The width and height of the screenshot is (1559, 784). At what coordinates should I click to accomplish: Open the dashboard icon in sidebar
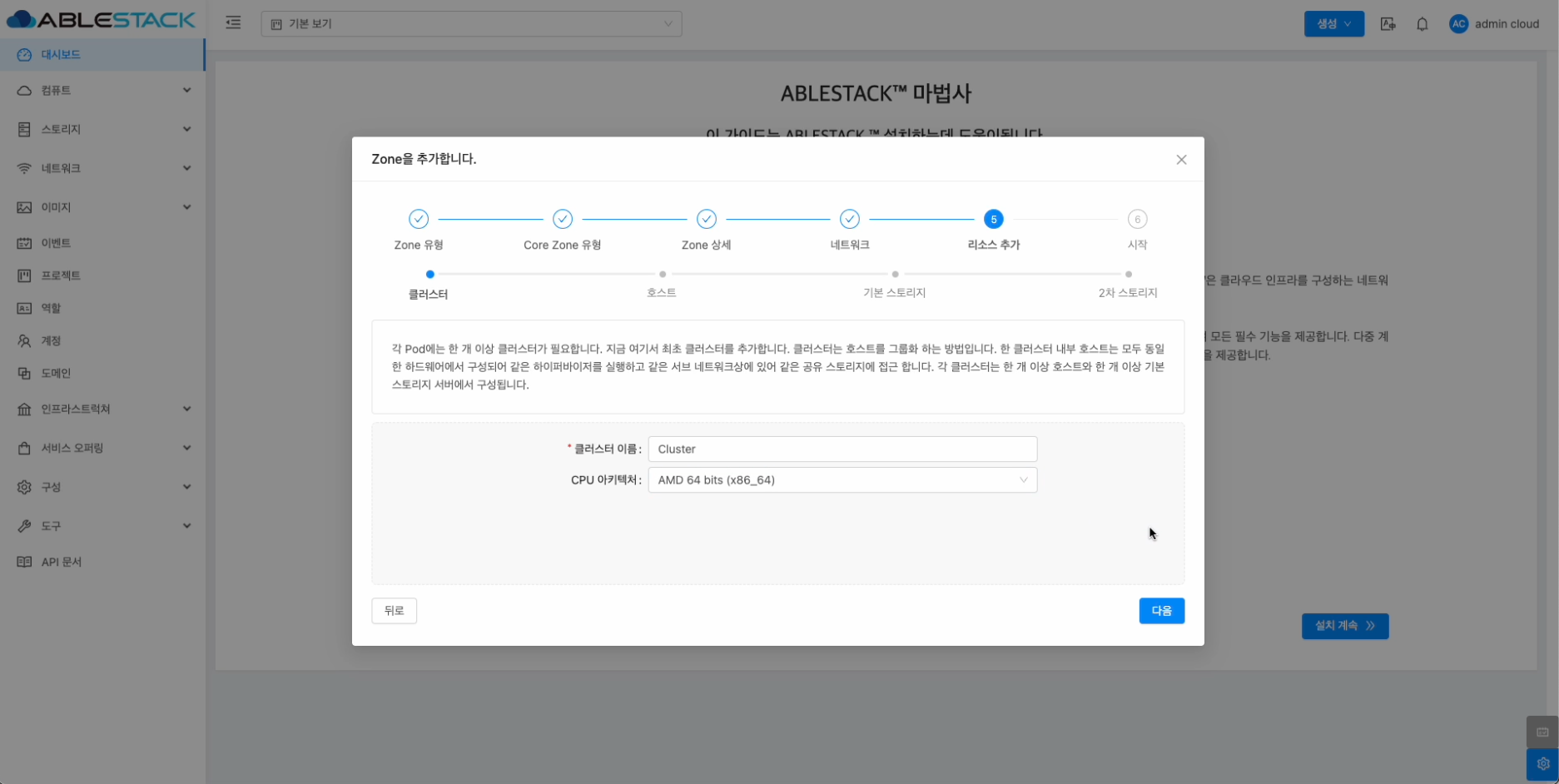click(x=24, y=55)
